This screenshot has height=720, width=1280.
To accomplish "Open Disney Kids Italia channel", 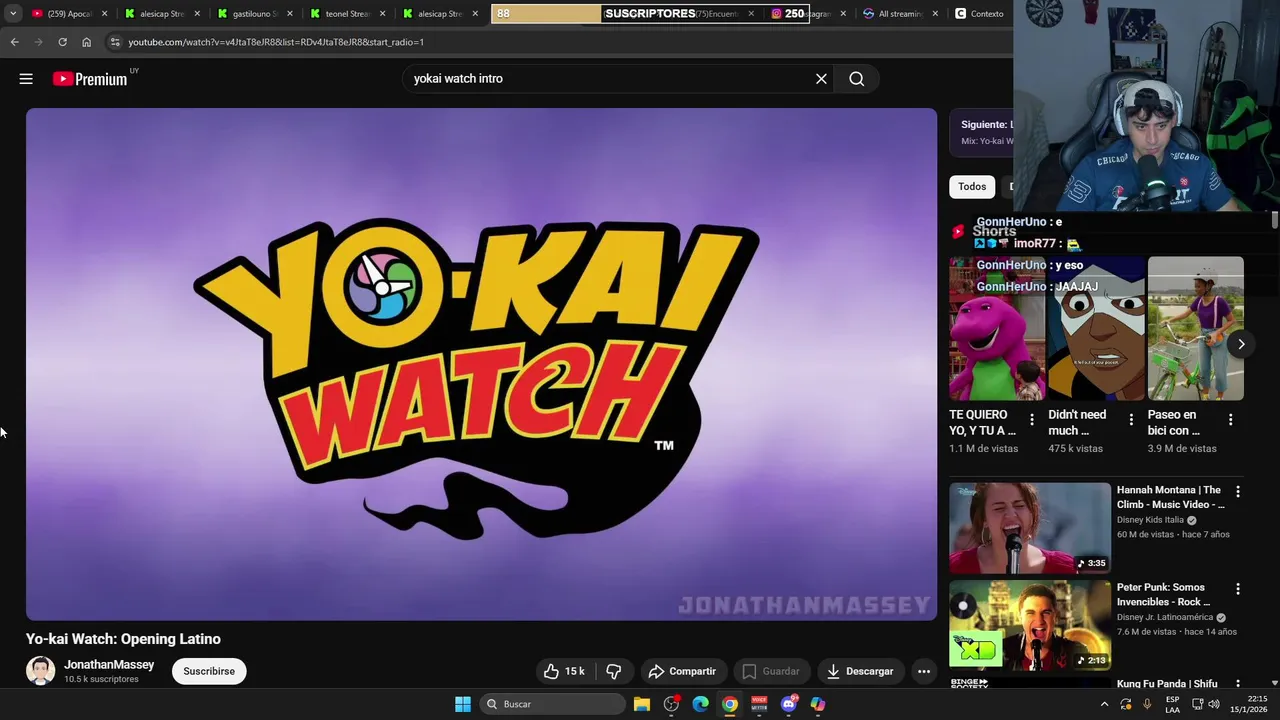I will (x=1150, y=520).
